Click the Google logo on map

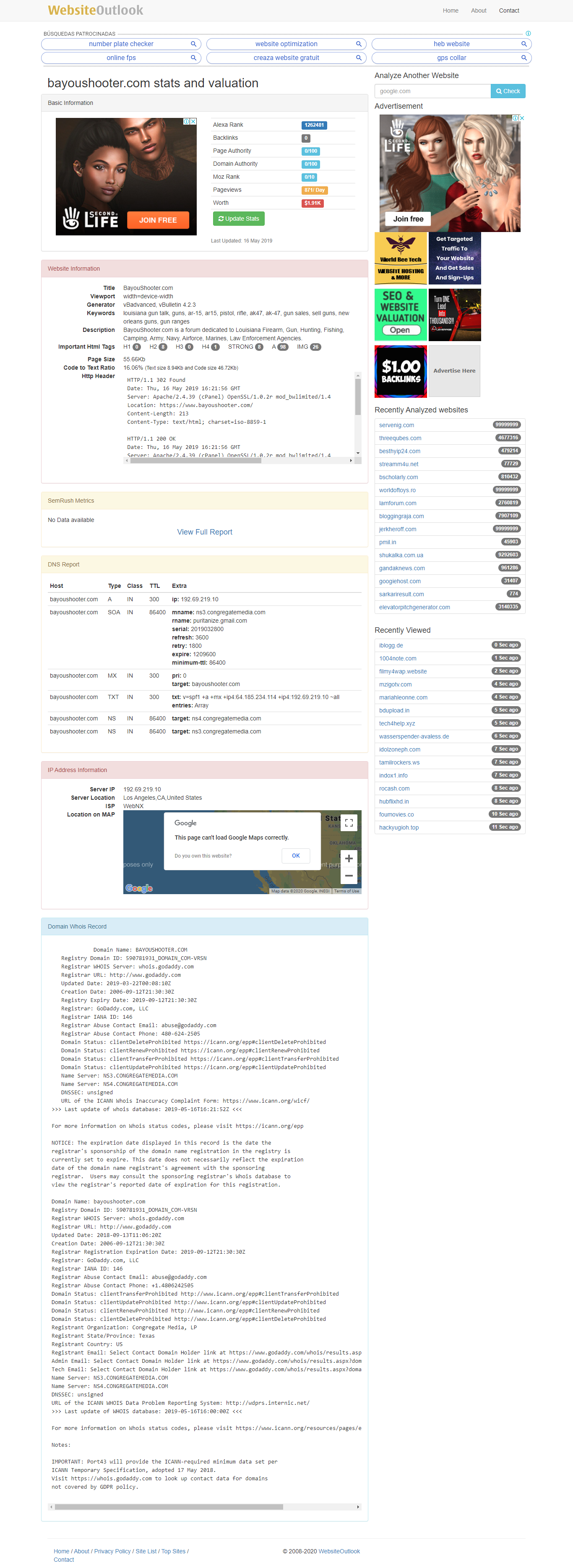(139, 889)
